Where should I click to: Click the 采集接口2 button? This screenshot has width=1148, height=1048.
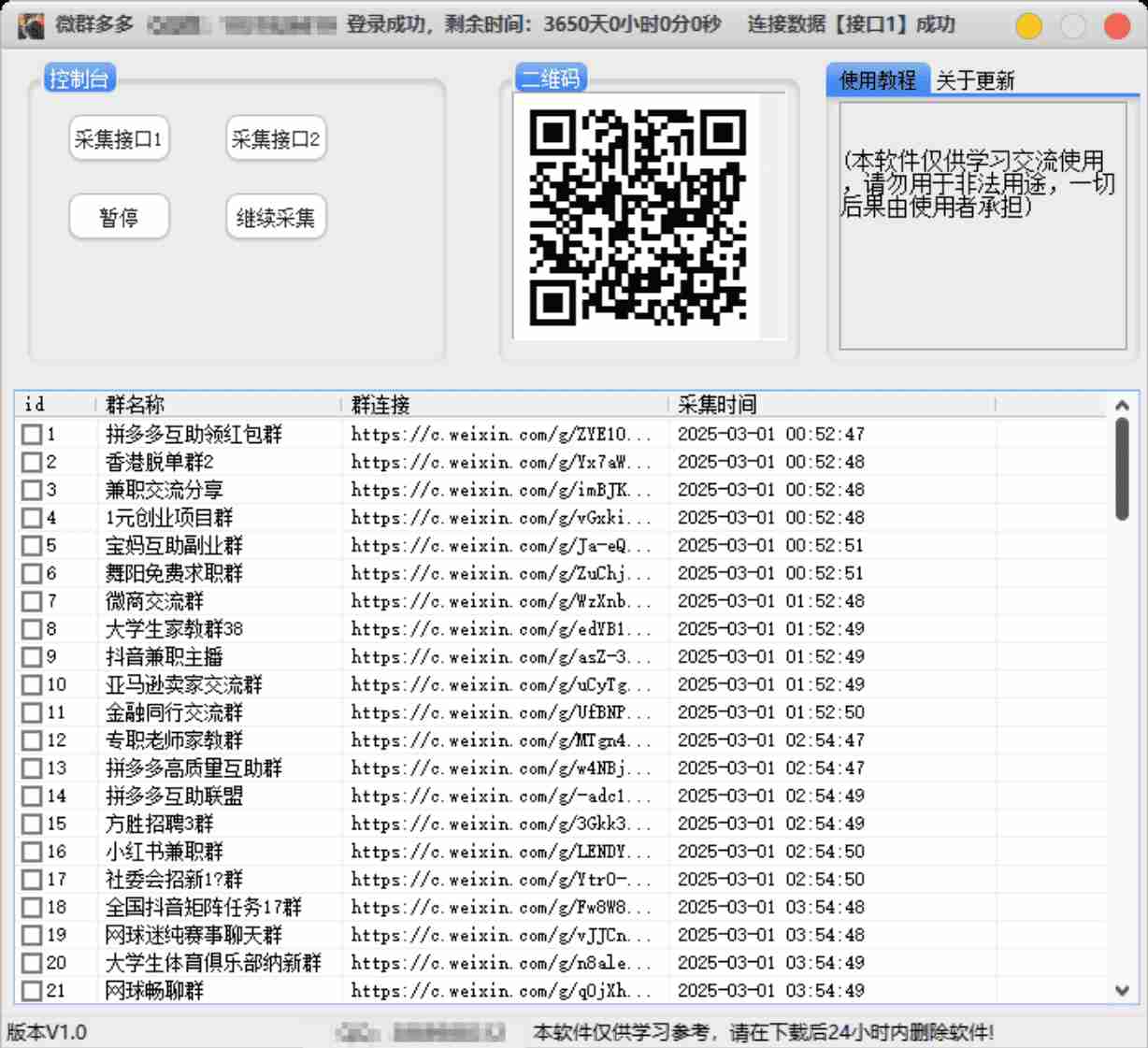pyautogui.click(x=276, y=139)
